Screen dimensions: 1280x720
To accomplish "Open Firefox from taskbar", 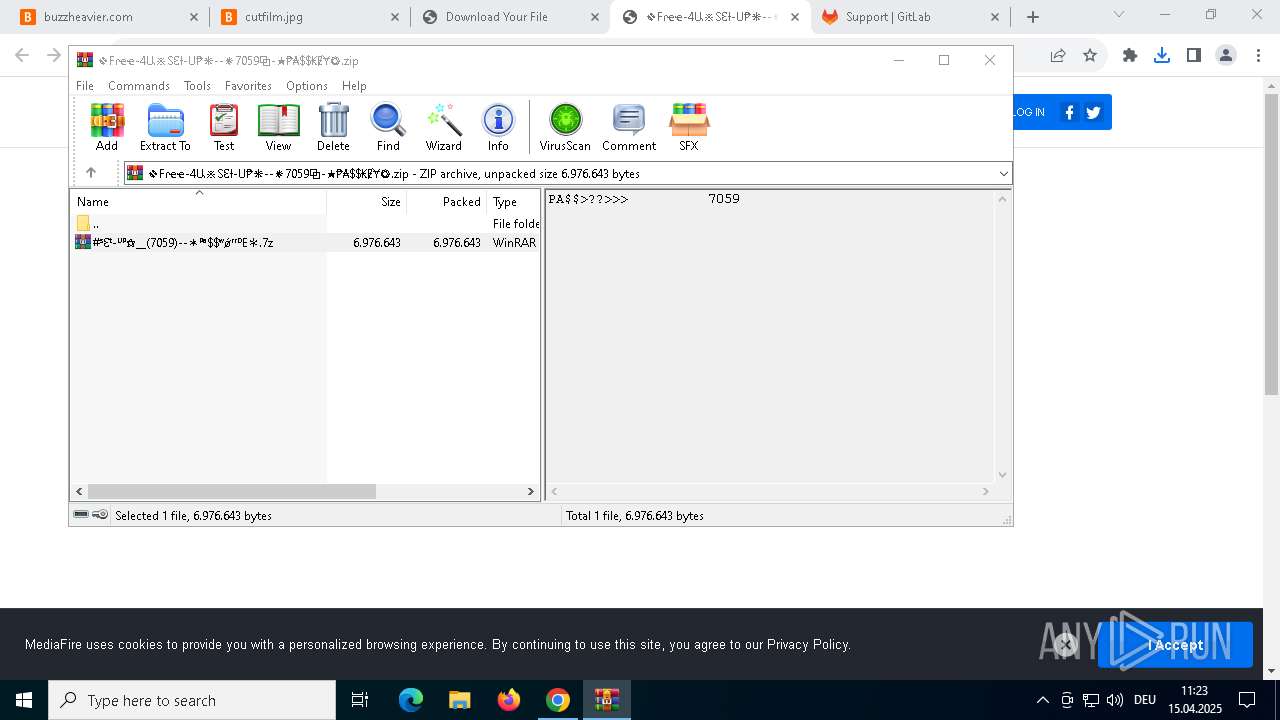I will pos(509,700).
